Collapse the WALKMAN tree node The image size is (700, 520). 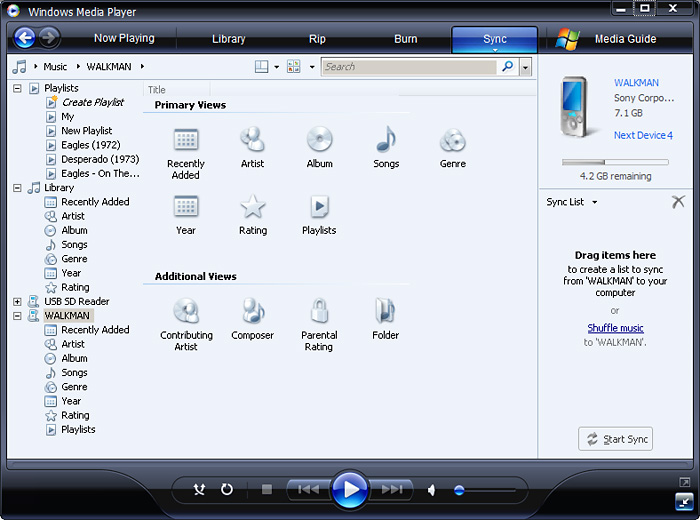pos(17,316)
